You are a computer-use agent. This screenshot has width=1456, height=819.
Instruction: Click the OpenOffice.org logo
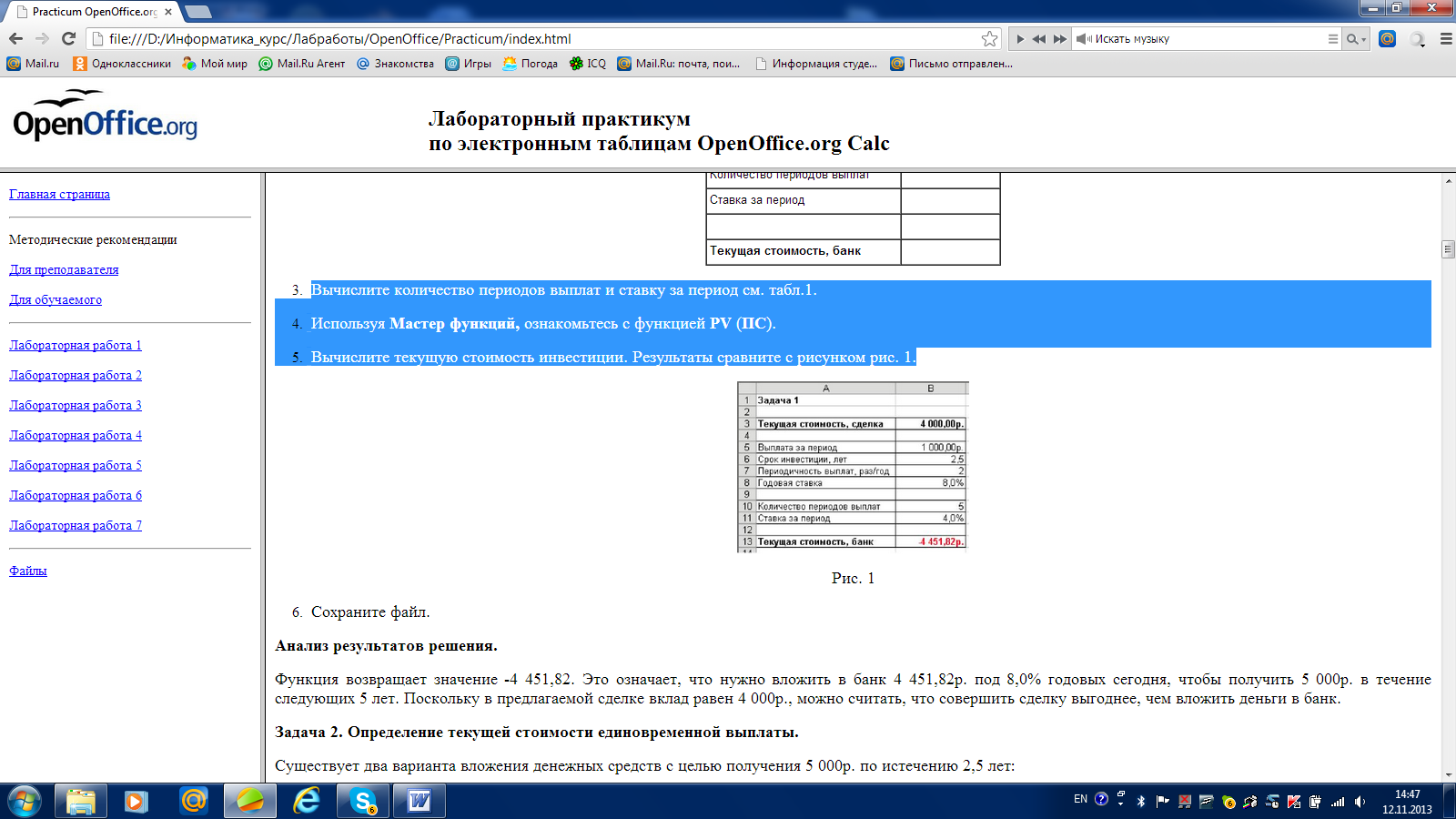(x=105, y=116)
